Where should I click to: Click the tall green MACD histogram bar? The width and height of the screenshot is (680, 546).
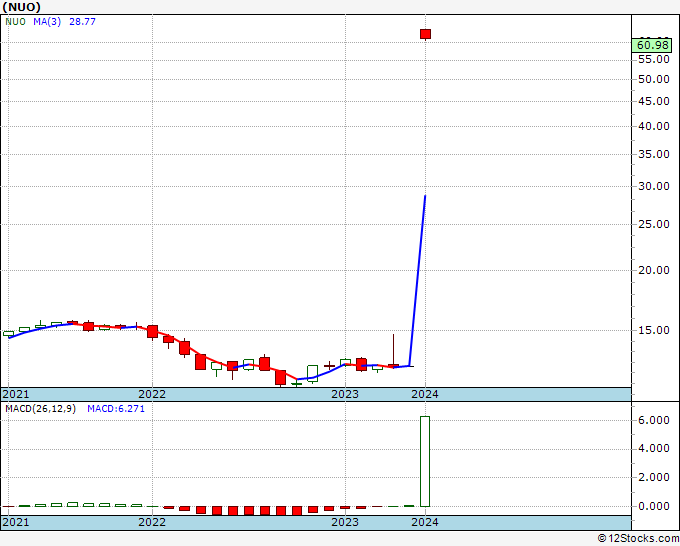point(425,461)
